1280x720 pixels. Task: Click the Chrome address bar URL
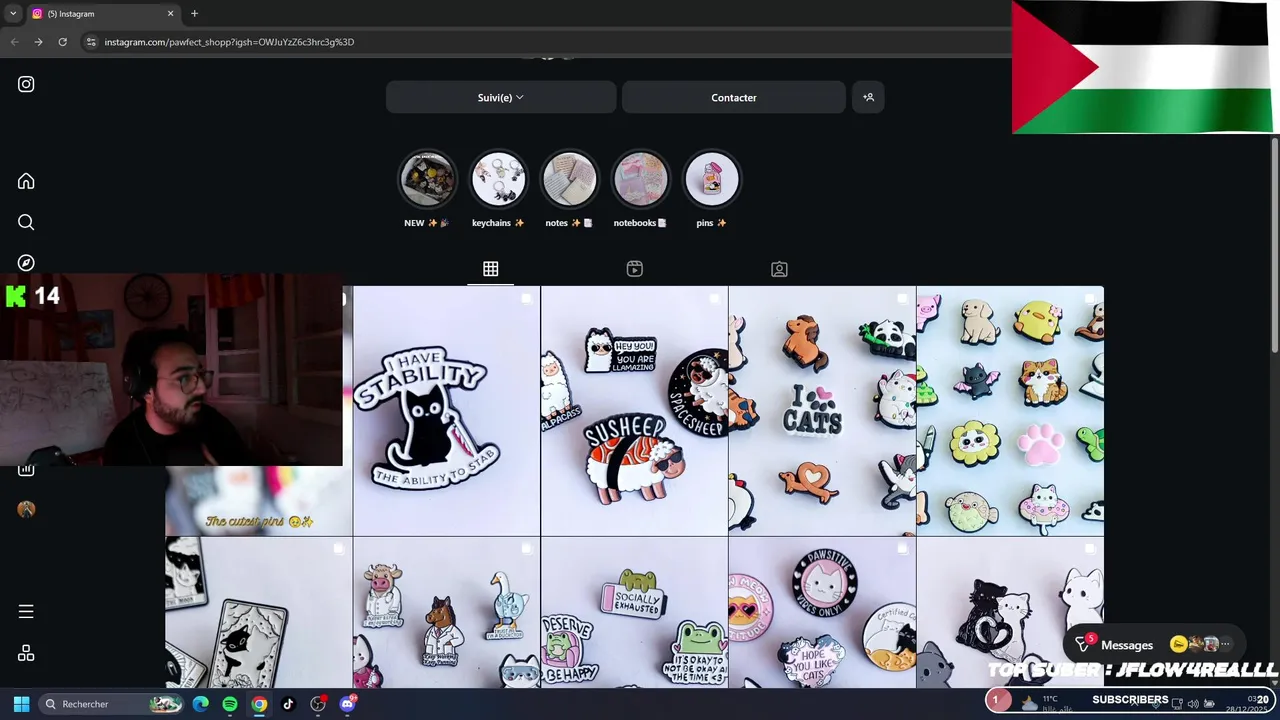(x=229, y=42)
